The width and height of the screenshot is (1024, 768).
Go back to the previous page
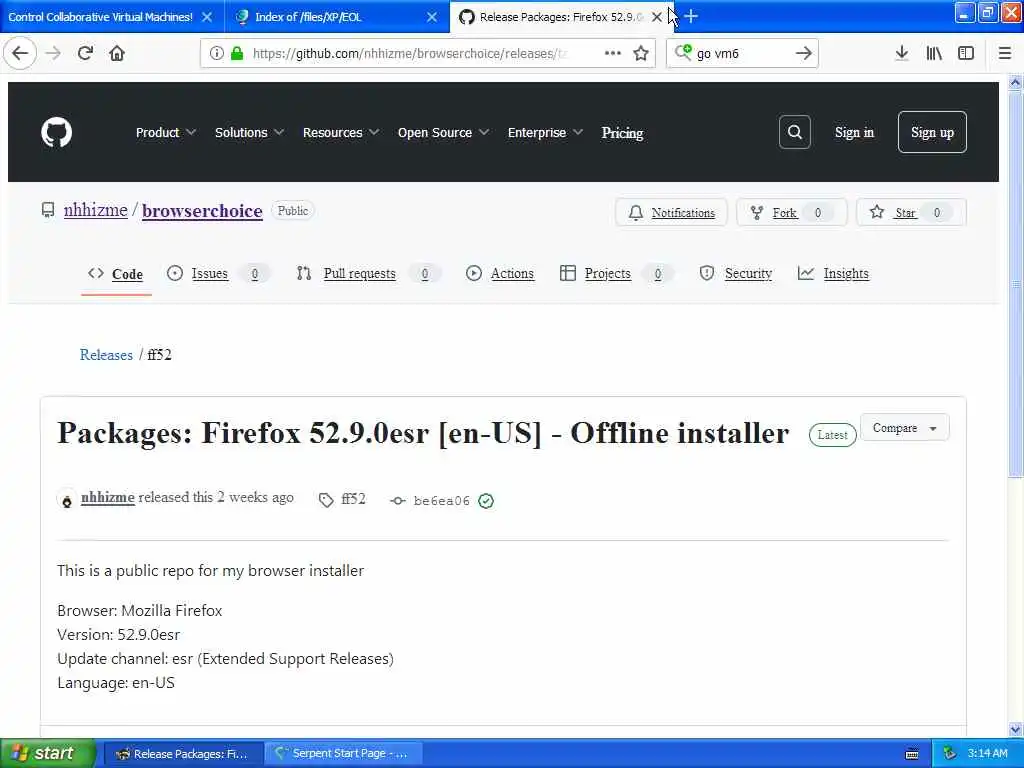[x=20, y=54]
